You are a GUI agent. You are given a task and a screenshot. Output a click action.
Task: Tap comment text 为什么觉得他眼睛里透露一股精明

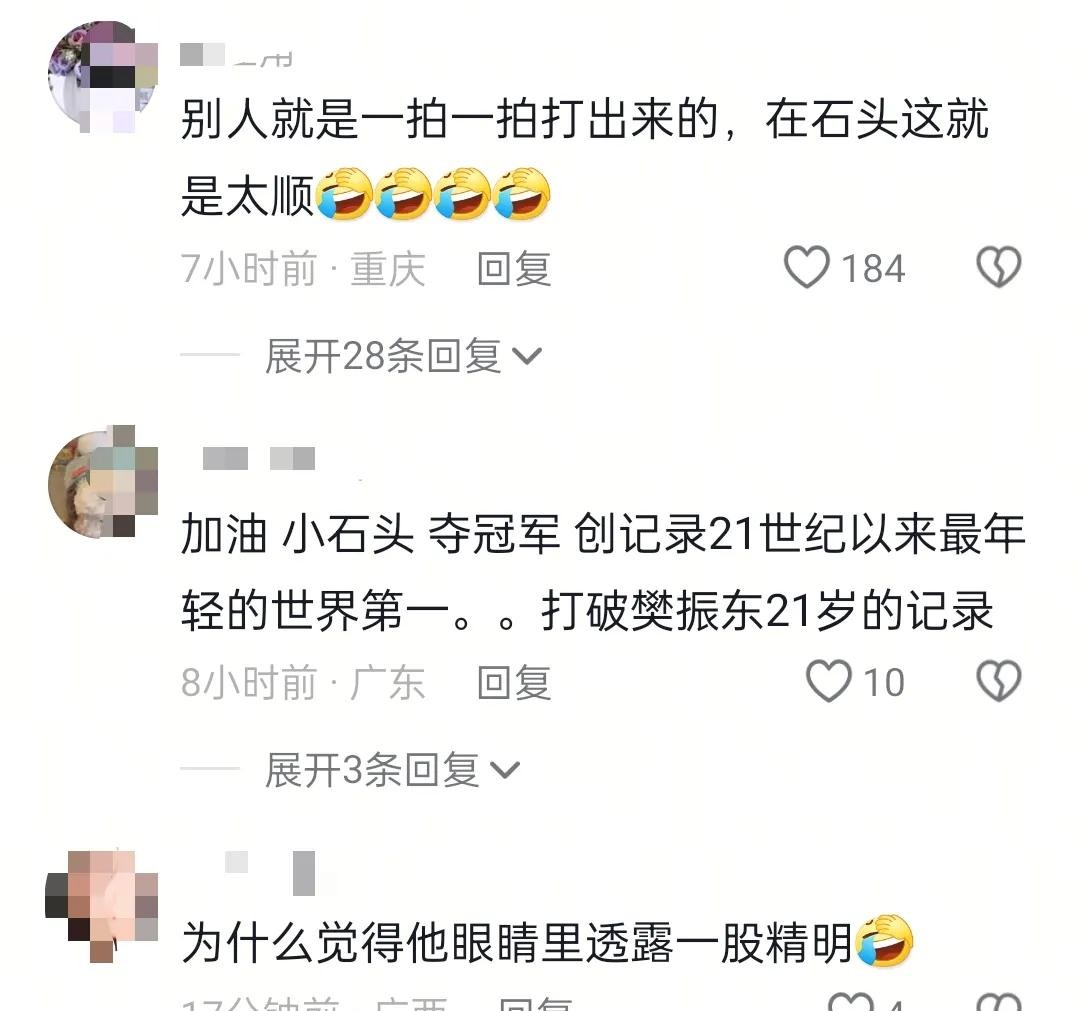click(517, 942)
